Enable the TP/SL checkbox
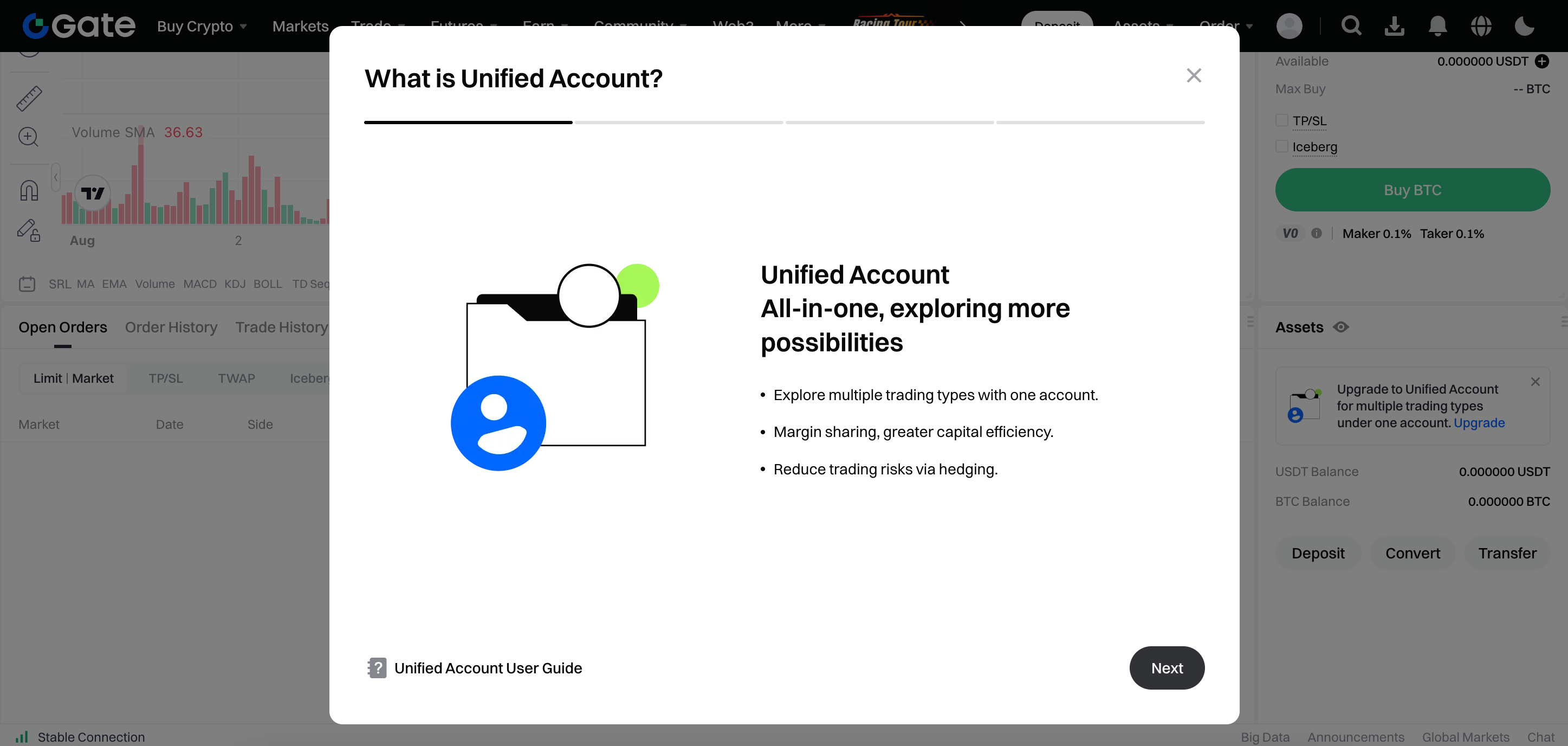The width and height of the screenshot is (1568, 746). click(1281, 120)
